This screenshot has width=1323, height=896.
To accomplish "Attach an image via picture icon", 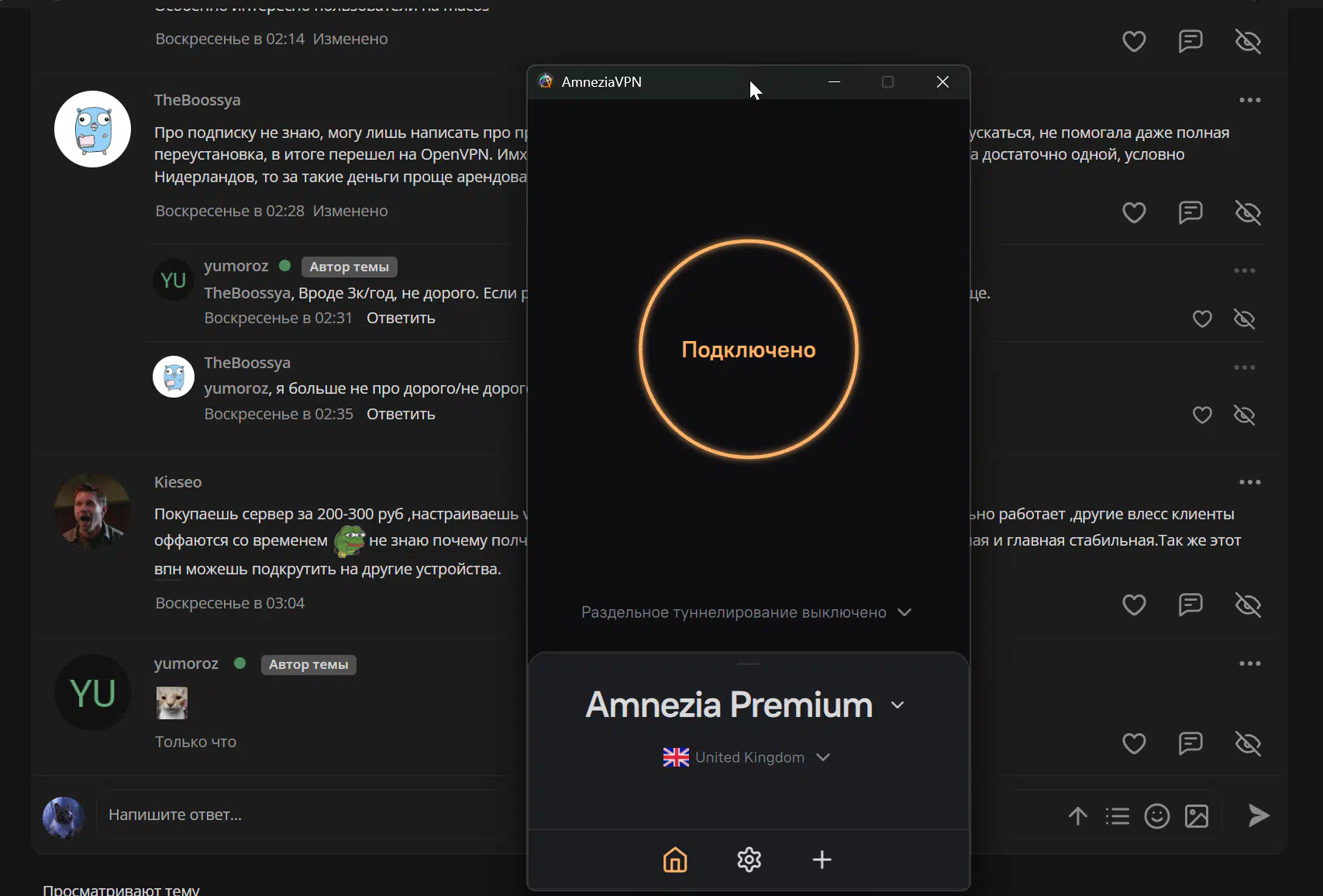I will pos(1197,815).
